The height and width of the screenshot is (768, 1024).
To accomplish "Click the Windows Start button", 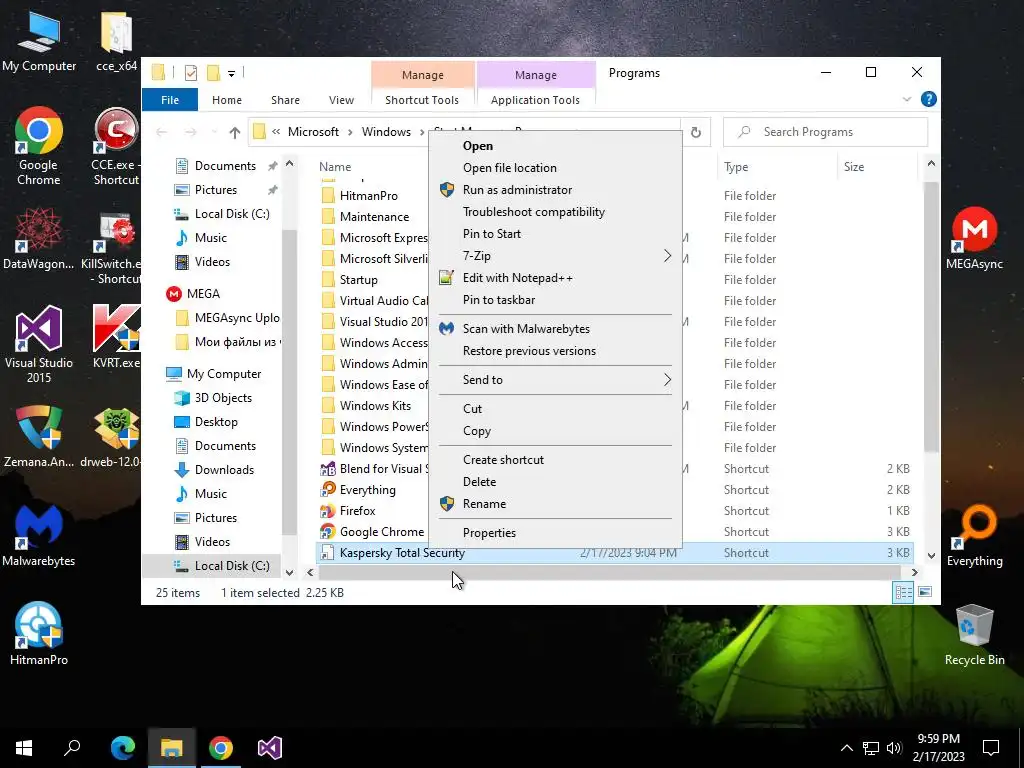I will [x=24, y=748].
